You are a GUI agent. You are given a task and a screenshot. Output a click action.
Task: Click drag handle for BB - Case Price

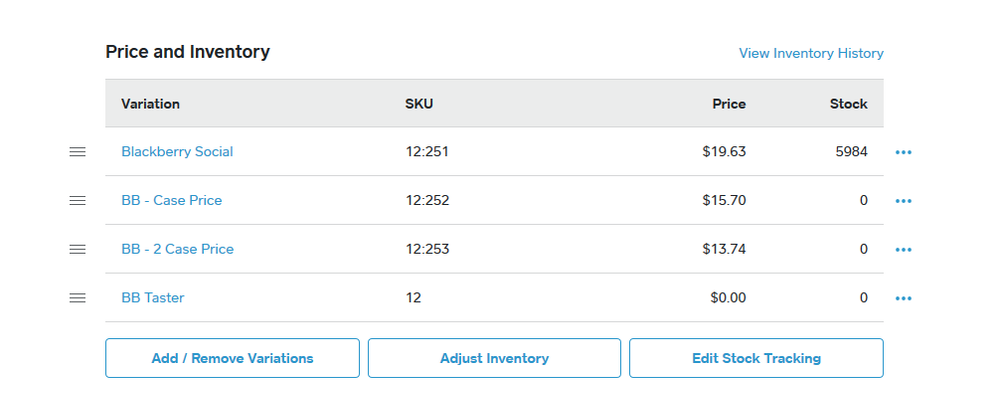click(77, 200)
